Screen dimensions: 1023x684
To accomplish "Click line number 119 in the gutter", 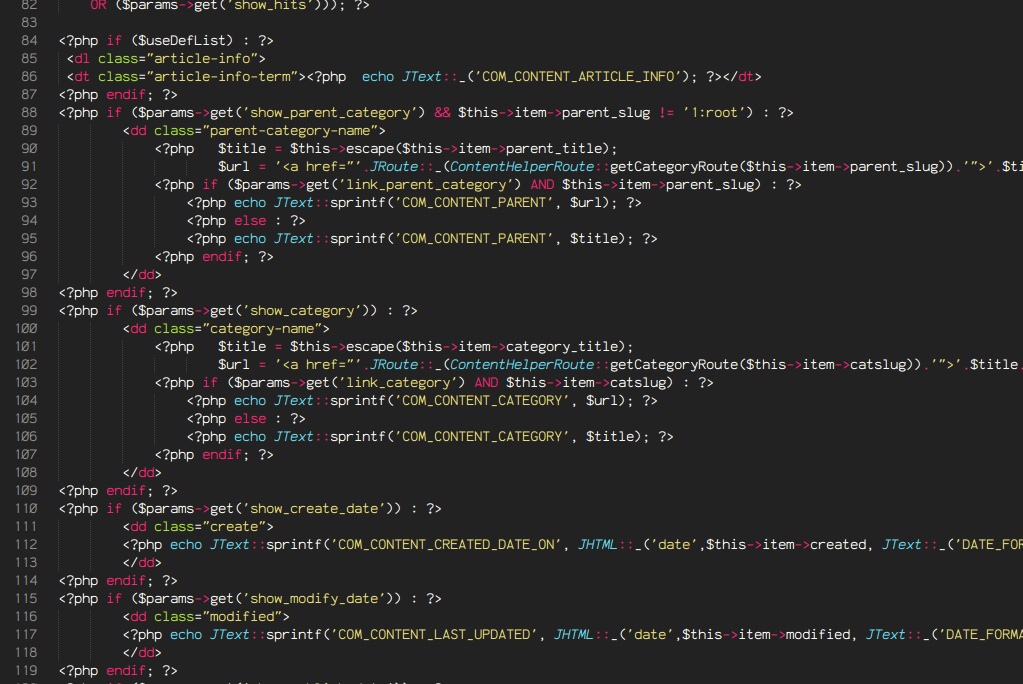I will pos(27,670).
